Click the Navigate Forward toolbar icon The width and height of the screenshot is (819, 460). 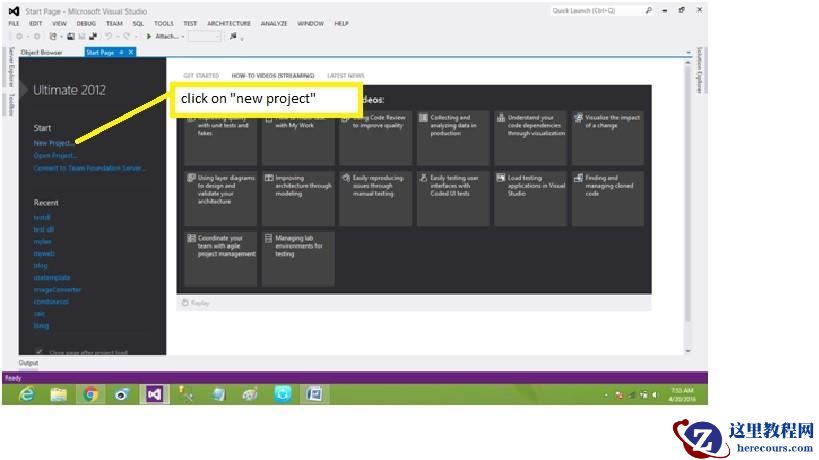coord(37,37)
